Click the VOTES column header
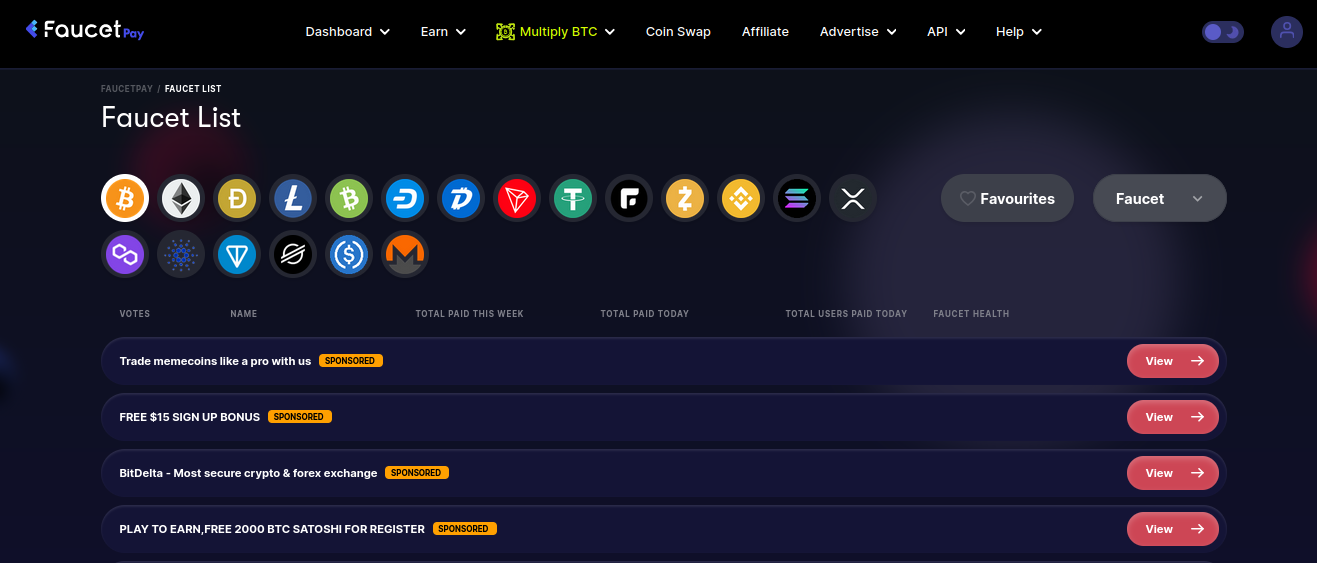Screen dimensions: 1317x563 click(x=135, y=314)
